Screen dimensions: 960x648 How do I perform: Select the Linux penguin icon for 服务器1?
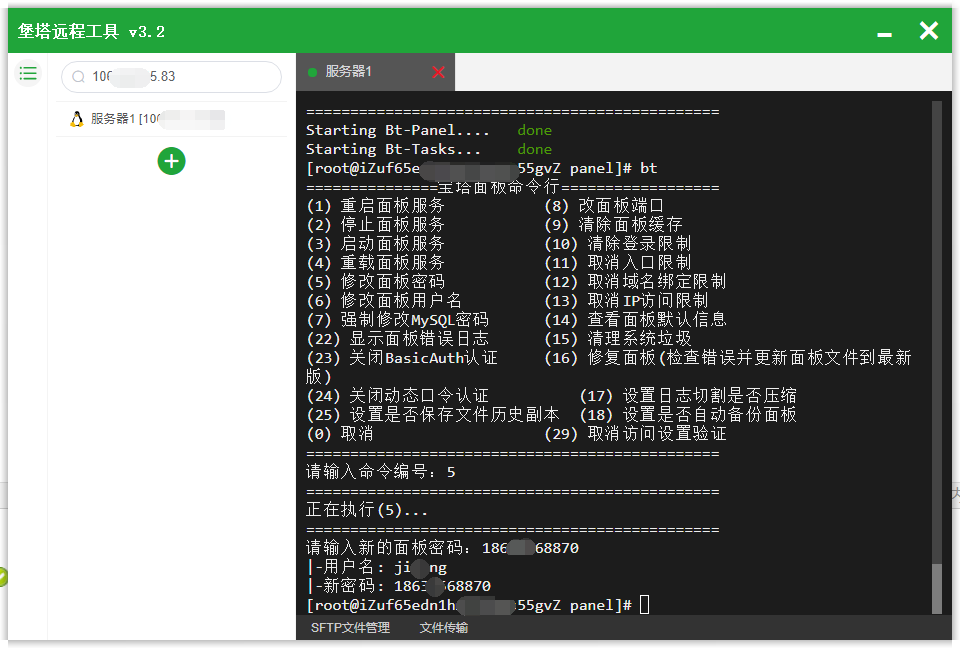pyautogui.click(x=77, y=119)
